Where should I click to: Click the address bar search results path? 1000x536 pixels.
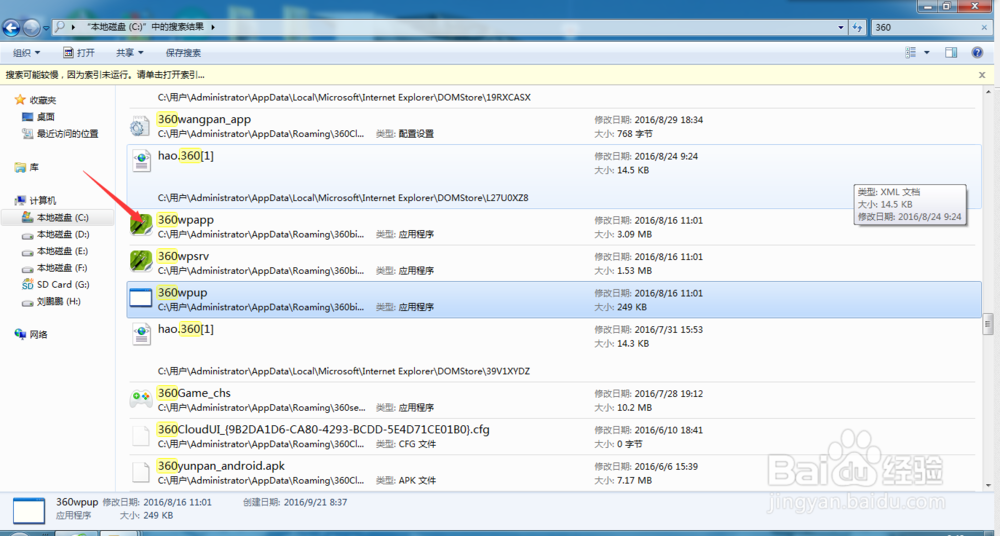point(146,27)
